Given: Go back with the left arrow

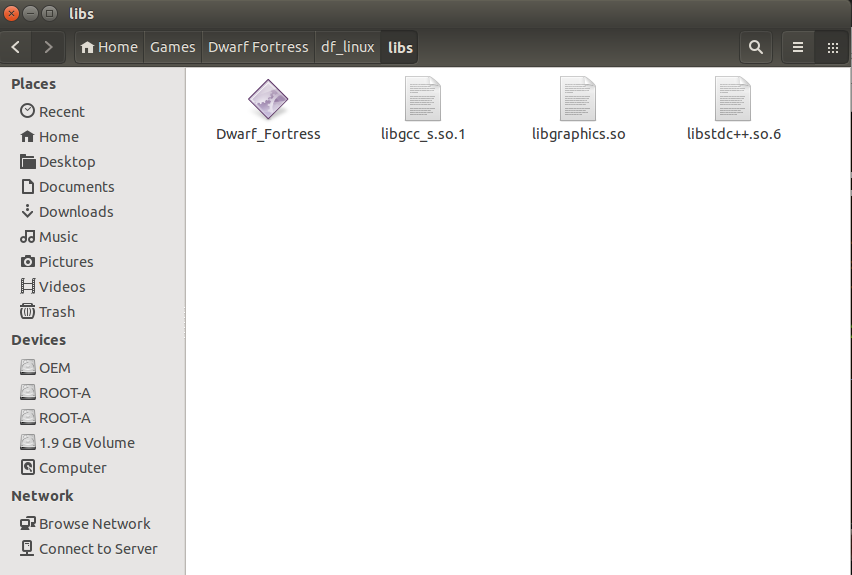Looking at the screenshot, I should tap(16, 47).
